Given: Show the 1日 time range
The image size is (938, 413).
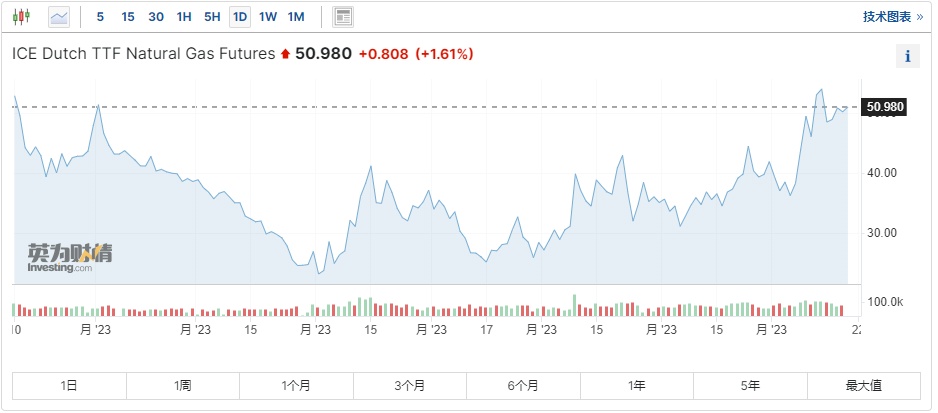Looking at the screenshot, I should [x=69, y=385].
